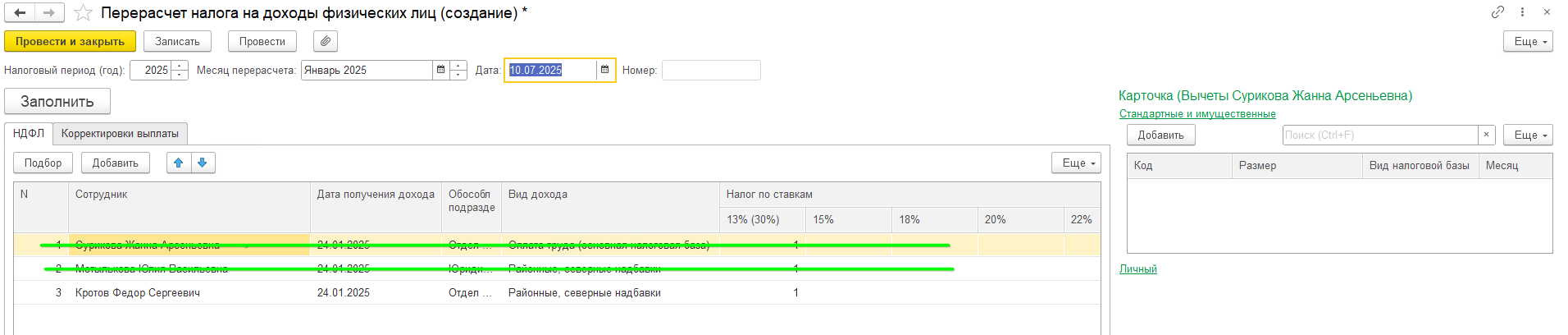Image resolution: width=1568 pixels, height=335 pixels.
Task: Clear the search field with X
Action: point(1486,135)
